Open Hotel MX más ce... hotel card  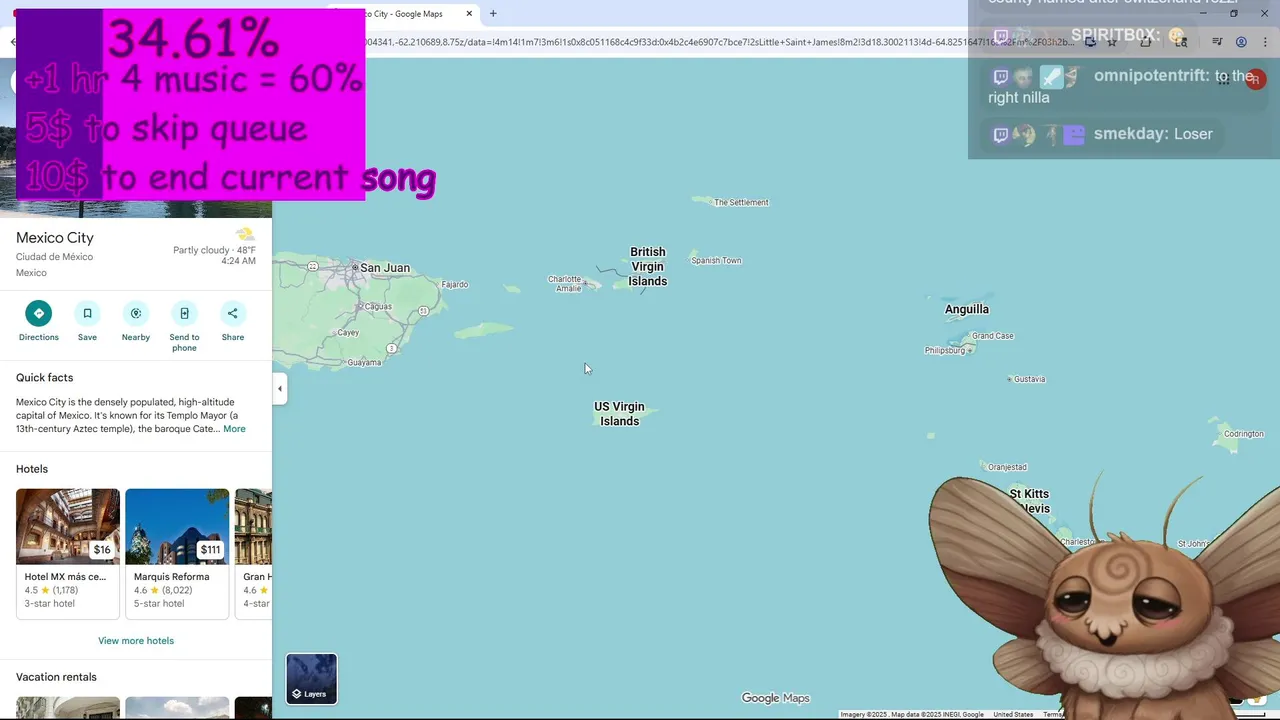pyautogui.click(x=68, y=553)
